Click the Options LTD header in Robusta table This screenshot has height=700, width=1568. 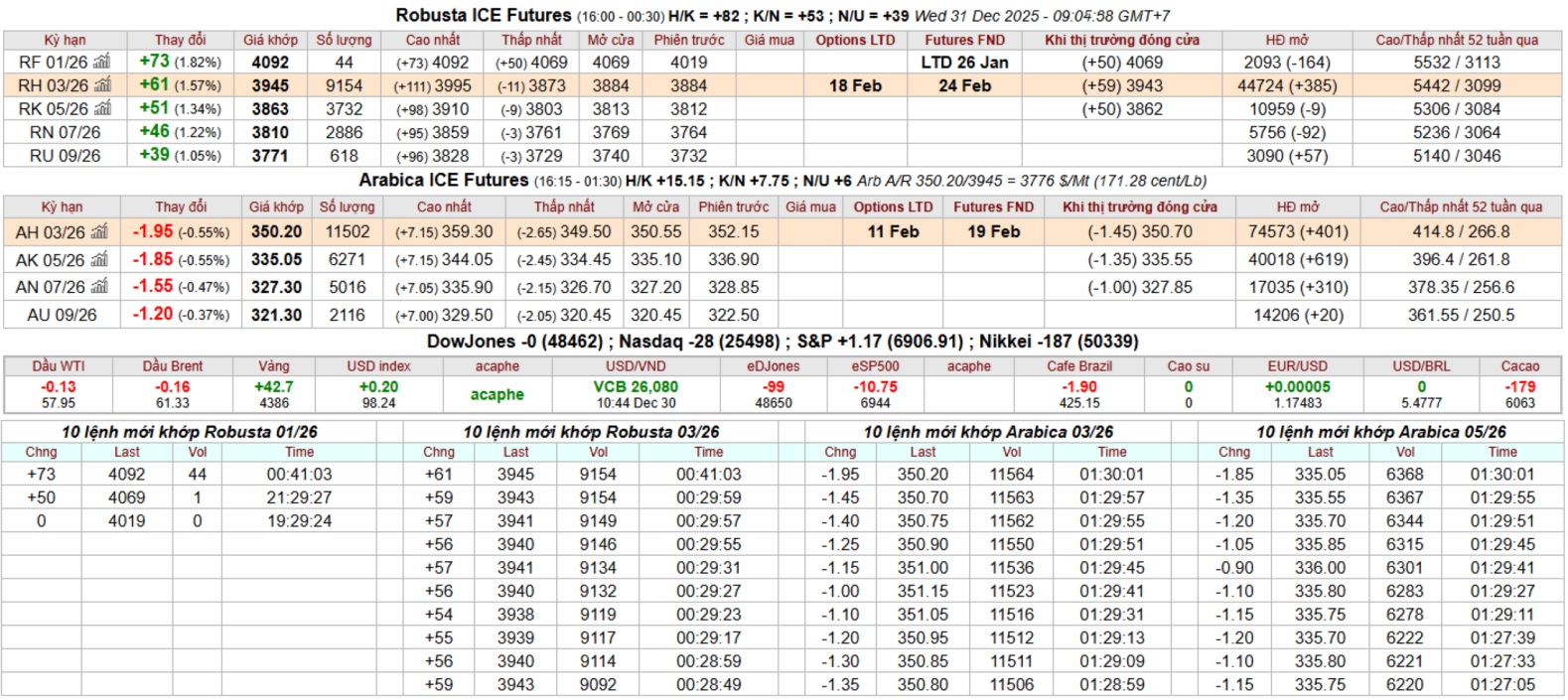pos(855,41)
